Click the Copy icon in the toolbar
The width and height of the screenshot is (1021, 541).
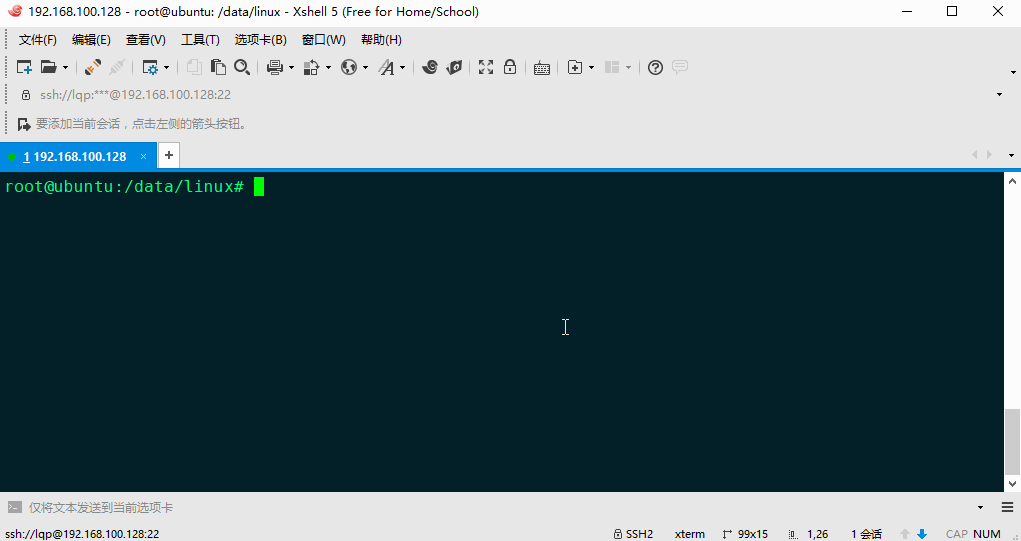(x=194, y=67)
